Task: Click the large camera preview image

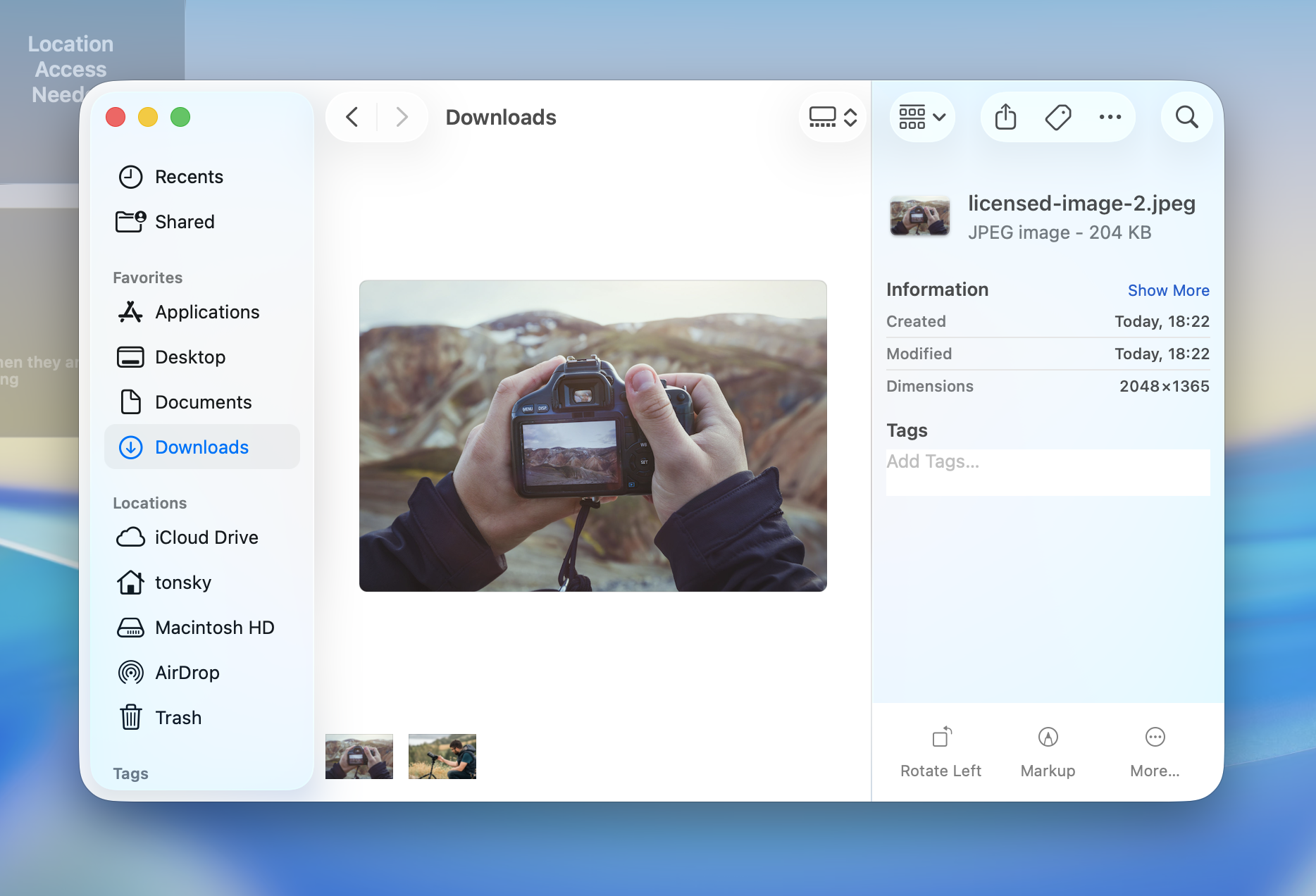Action: click(x=593, y=436)
